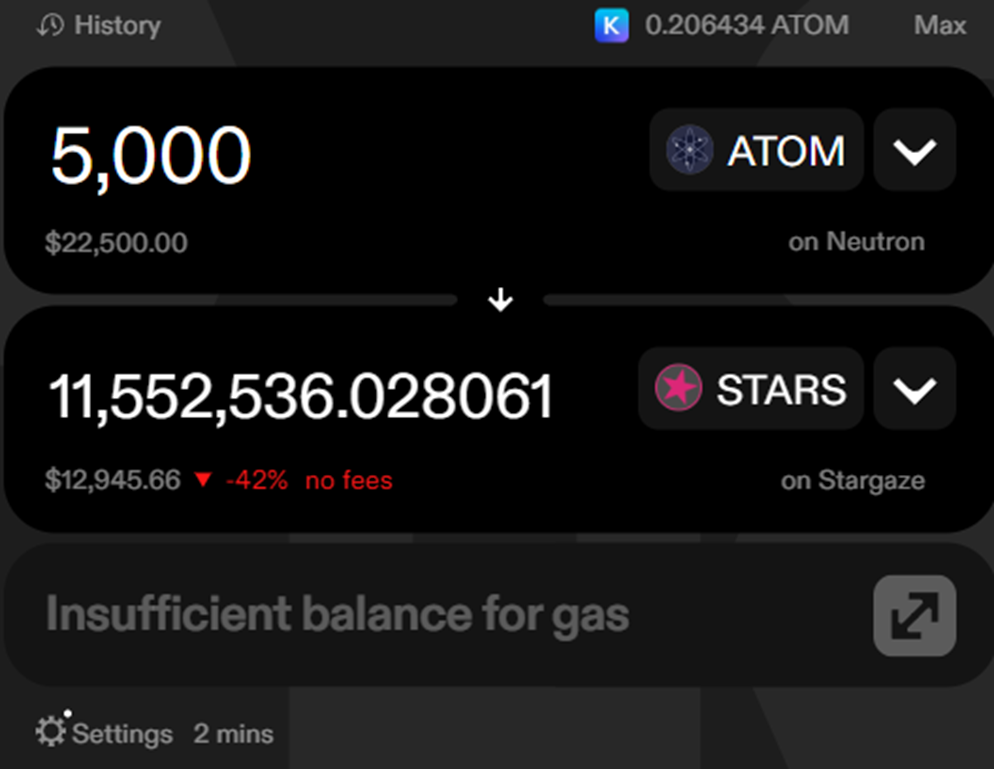Open the ATOM asset selector
The image size is (994, 769).
click(x=756, y=150)
